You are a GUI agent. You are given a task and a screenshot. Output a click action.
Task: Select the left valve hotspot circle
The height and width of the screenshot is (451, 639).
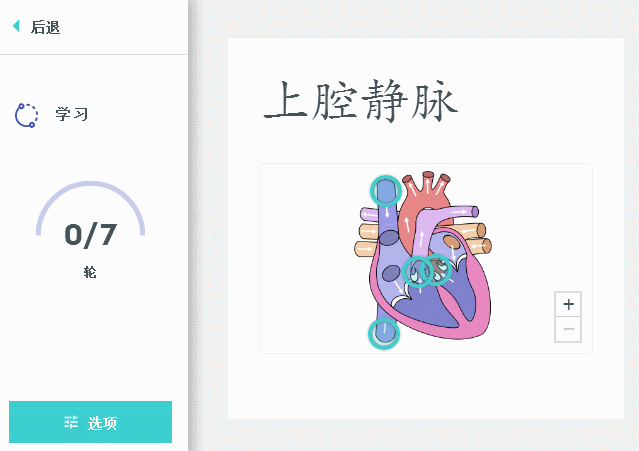[x=416, y=271]
